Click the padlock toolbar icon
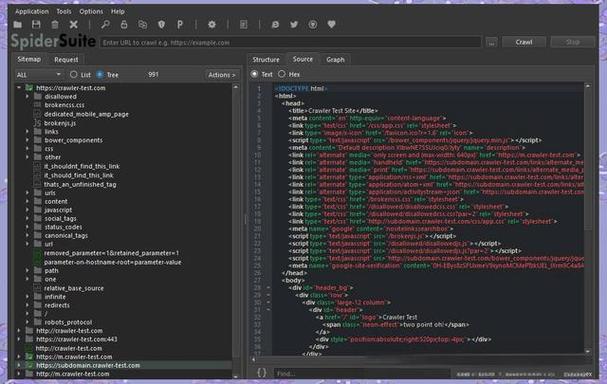607x384 pixels. (124, 25)
